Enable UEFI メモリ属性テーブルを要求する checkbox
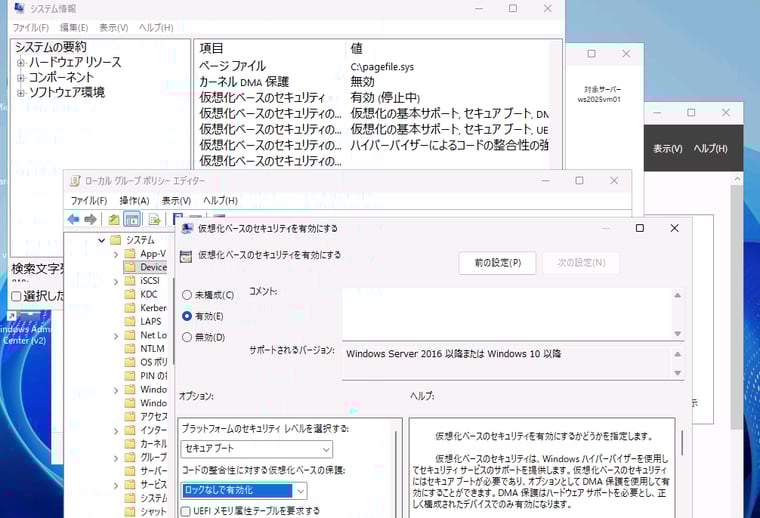This screenshot has width=760, height=518. pyautogui.click(x=185, y=511)
